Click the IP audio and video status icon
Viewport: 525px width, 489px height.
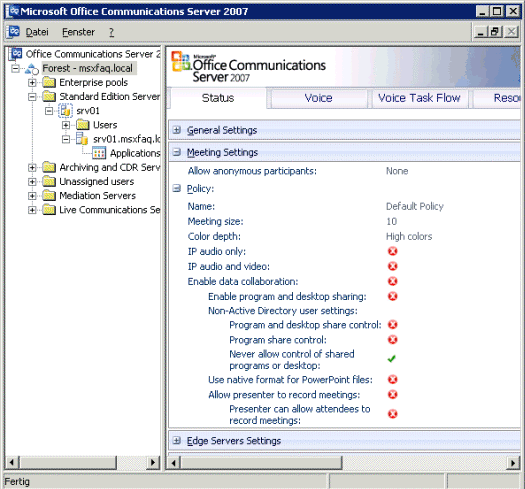392,266
